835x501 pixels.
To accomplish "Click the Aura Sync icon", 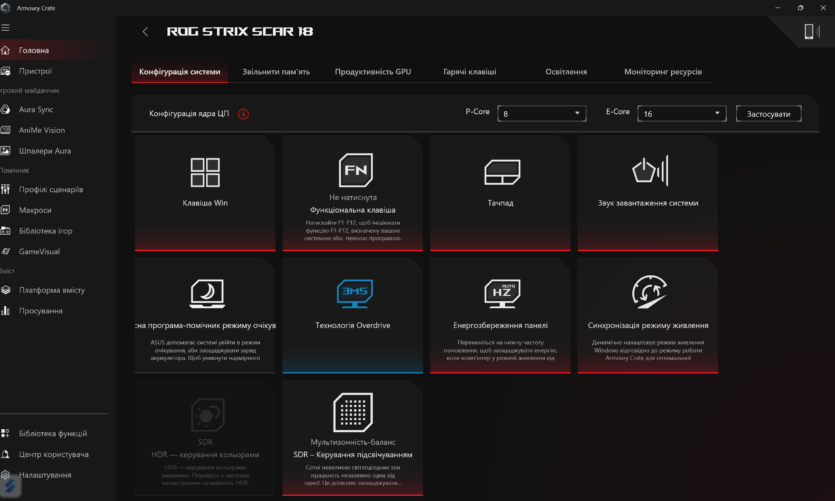I will 5,109.
